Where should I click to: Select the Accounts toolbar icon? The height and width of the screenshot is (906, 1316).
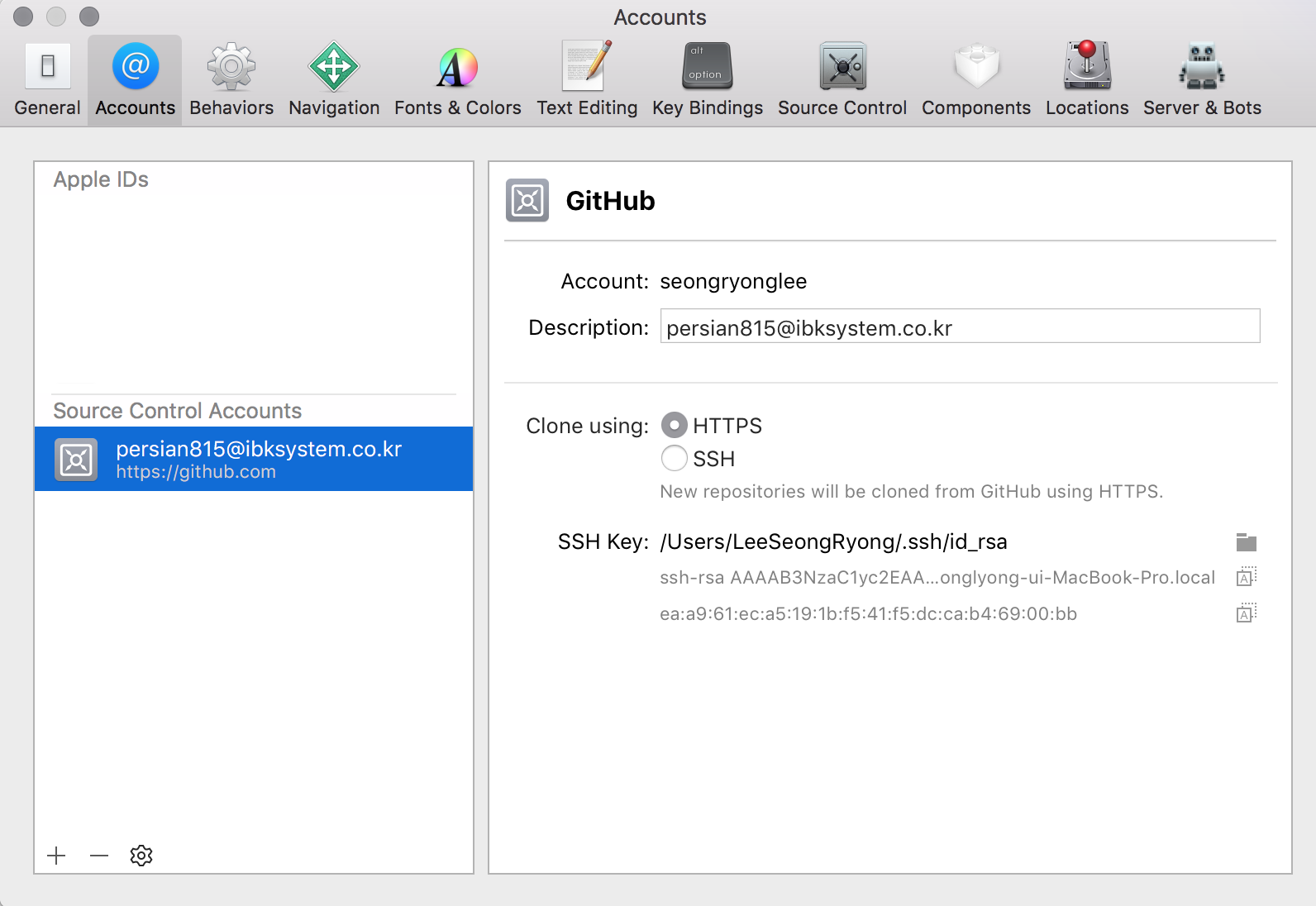tap(135, 80)
